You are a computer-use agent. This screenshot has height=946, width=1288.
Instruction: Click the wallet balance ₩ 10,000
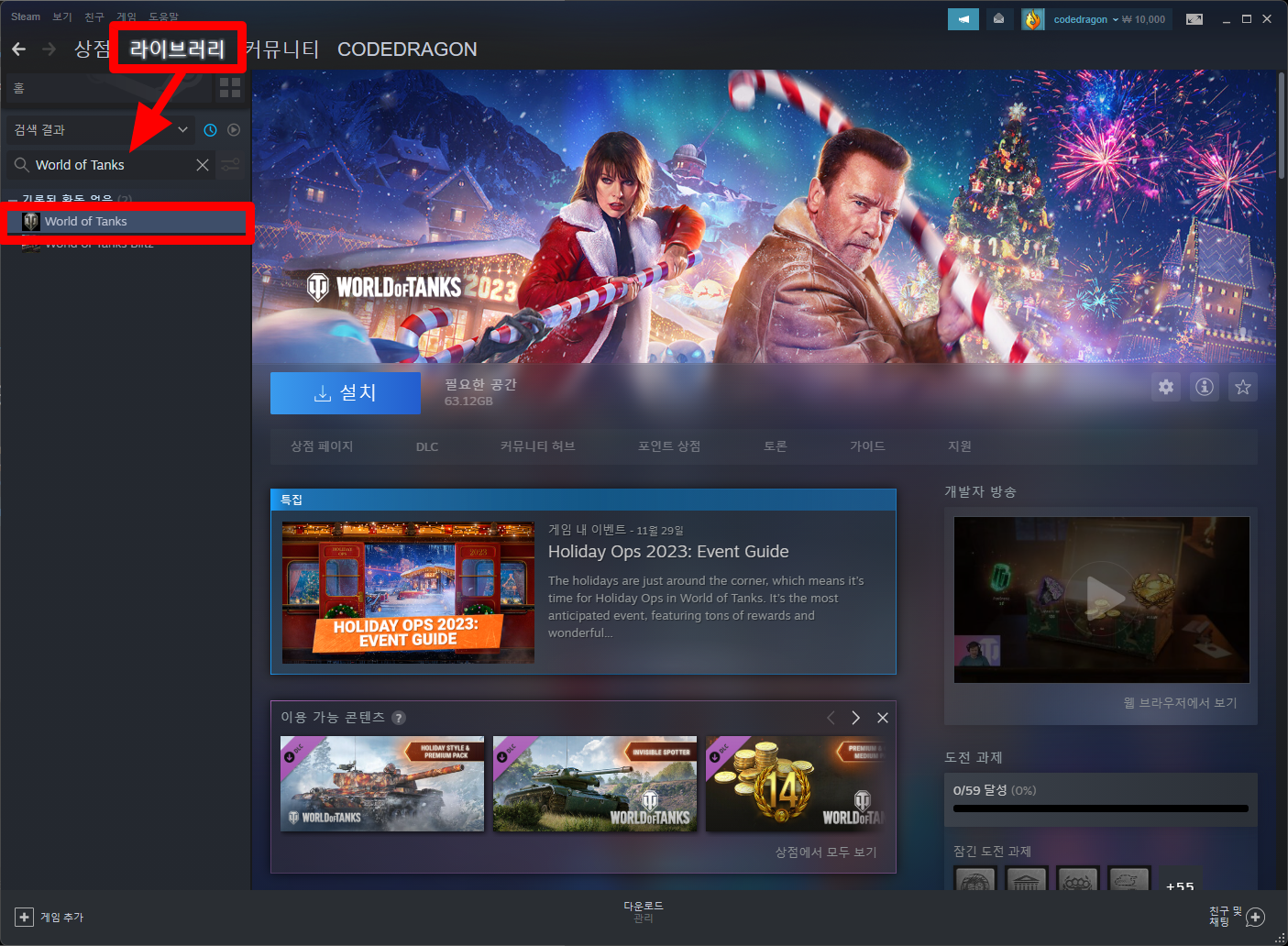click(x=1144, y=19)
